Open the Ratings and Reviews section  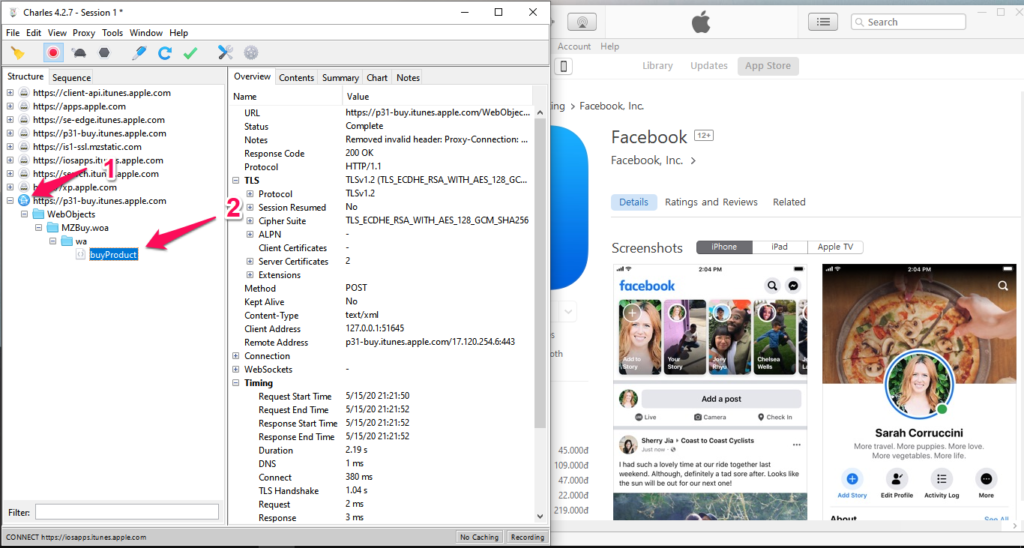[x=711, y=202]
